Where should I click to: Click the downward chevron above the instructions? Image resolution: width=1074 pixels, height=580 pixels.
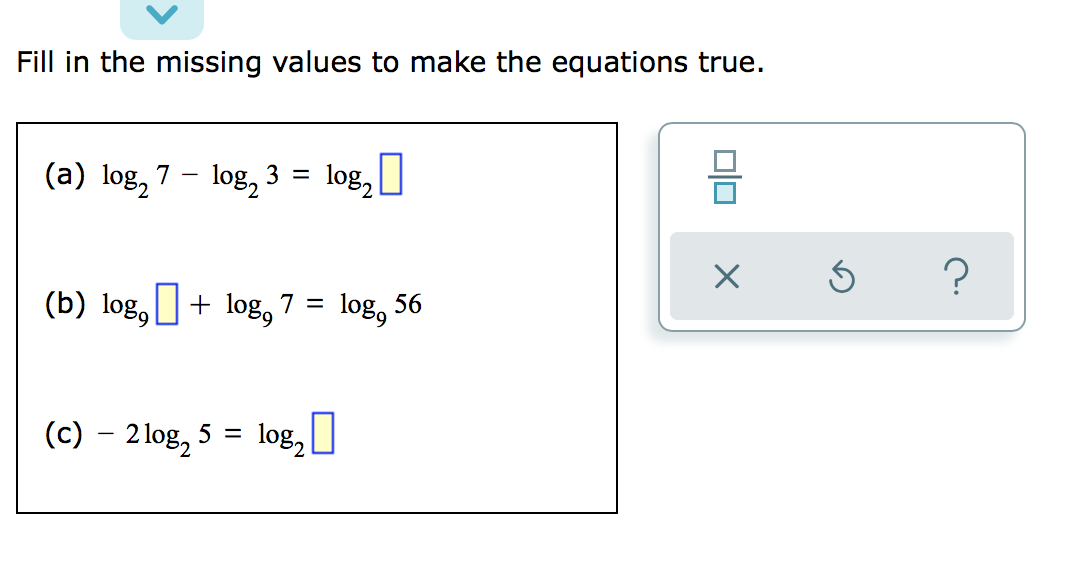[x=163, y=14]
